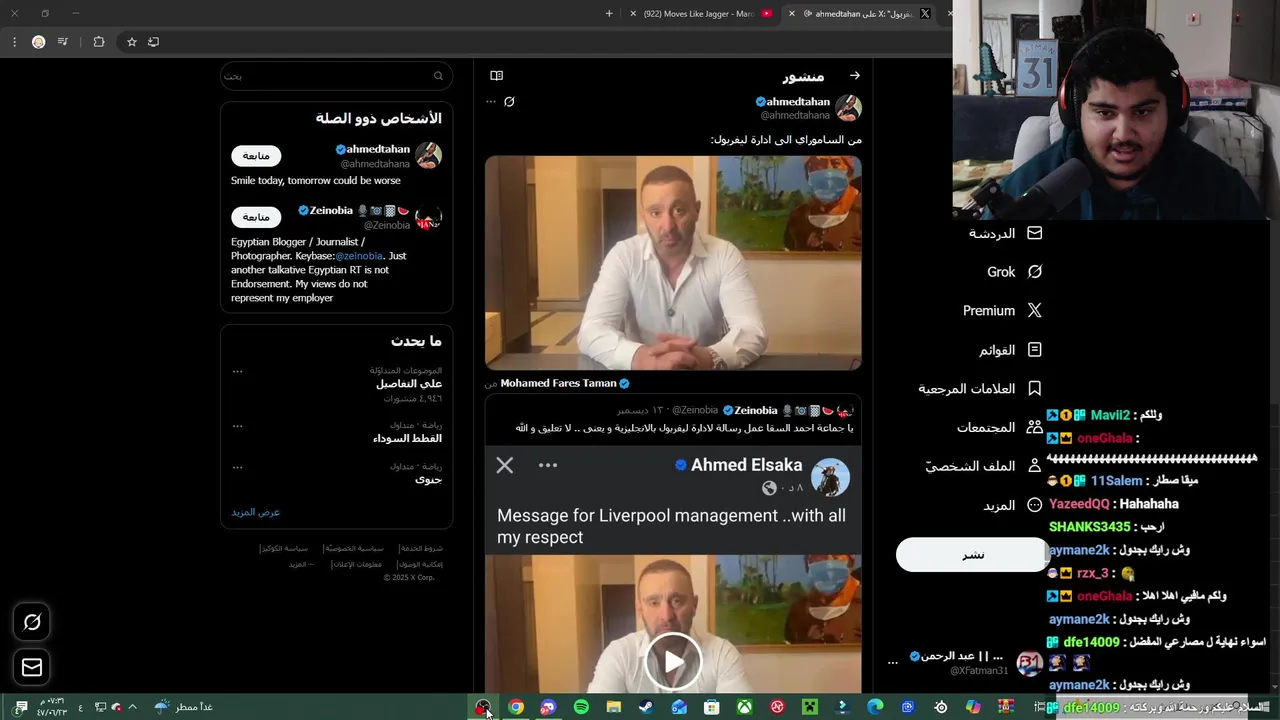Open the @zeinobia Keybase link

click(x=359, y=256)
